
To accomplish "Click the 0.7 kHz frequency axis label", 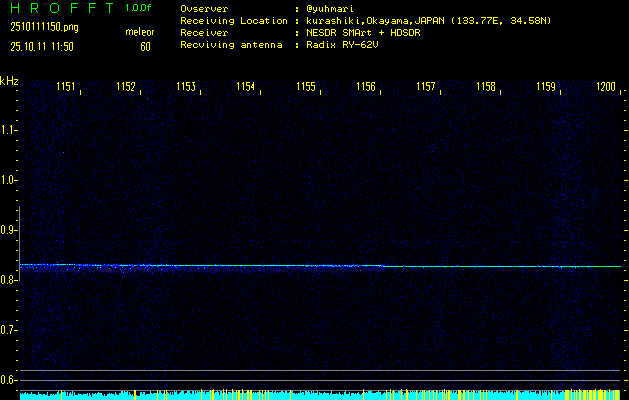I will pyautogui.click(x=10, y=330).
